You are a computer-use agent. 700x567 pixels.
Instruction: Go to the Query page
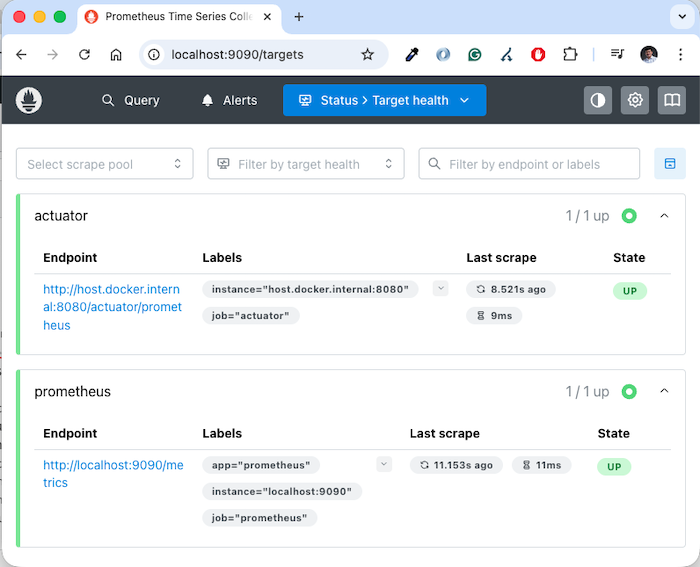130,100
